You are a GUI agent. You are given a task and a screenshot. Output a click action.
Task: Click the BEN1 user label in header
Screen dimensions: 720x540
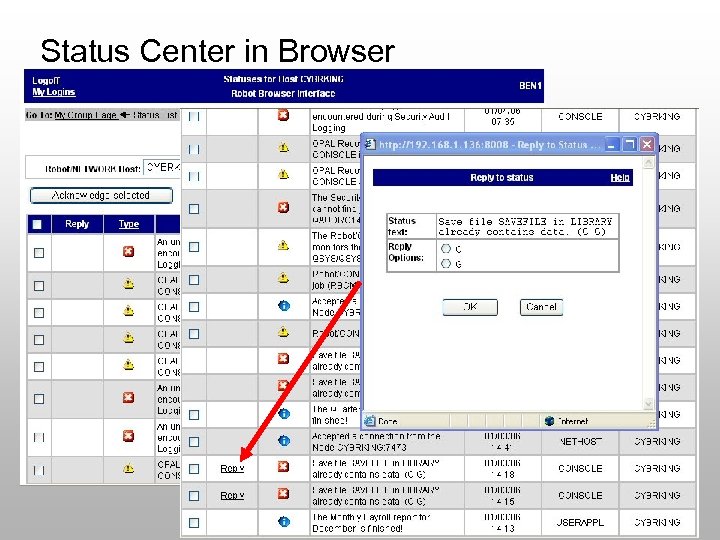click(530, 86)
